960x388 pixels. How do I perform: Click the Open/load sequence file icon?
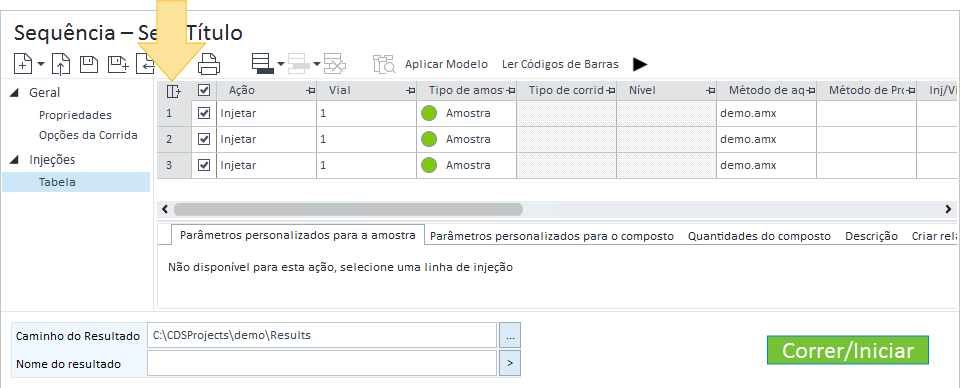[x=61, y=64]
